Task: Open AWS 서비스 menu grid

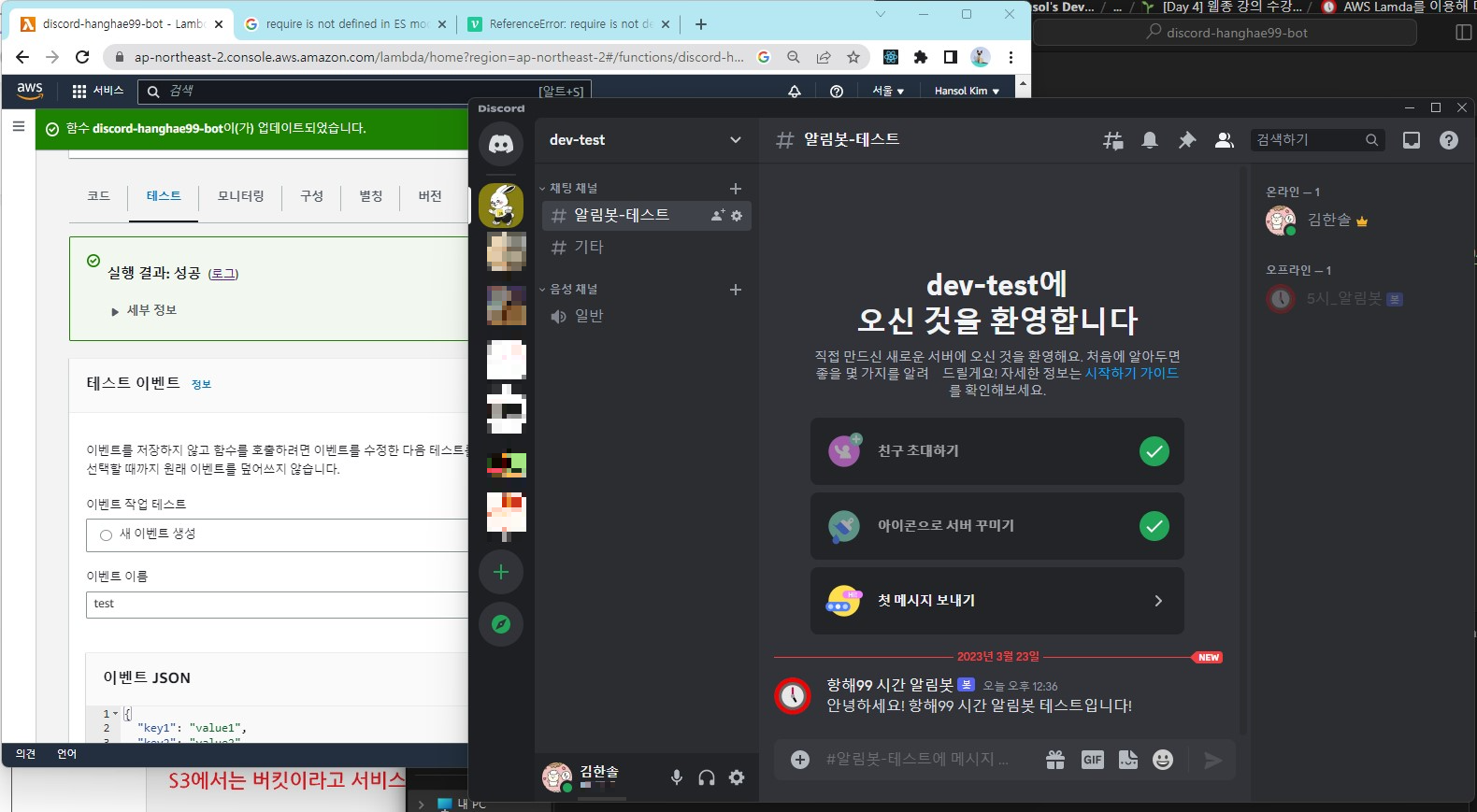Action: [x=98, y=91]
